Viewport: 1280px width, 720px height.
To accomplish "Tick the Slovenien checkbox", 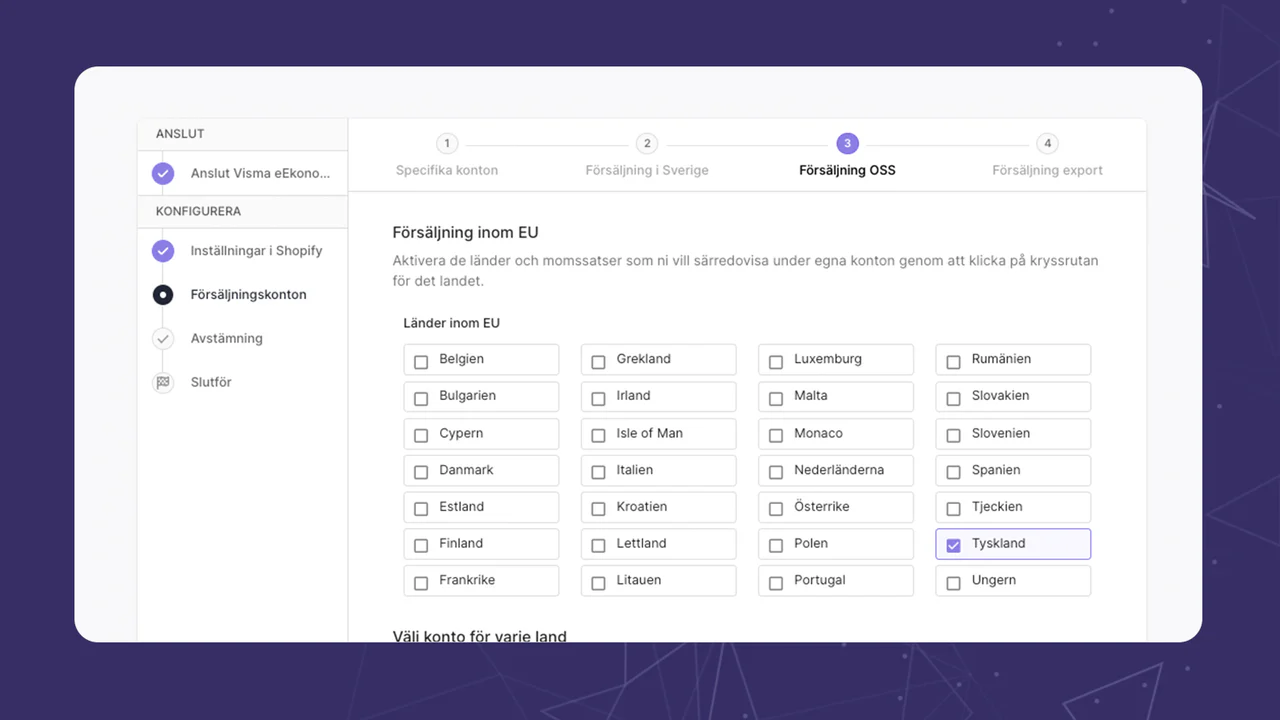I will [x=953, y=435].
